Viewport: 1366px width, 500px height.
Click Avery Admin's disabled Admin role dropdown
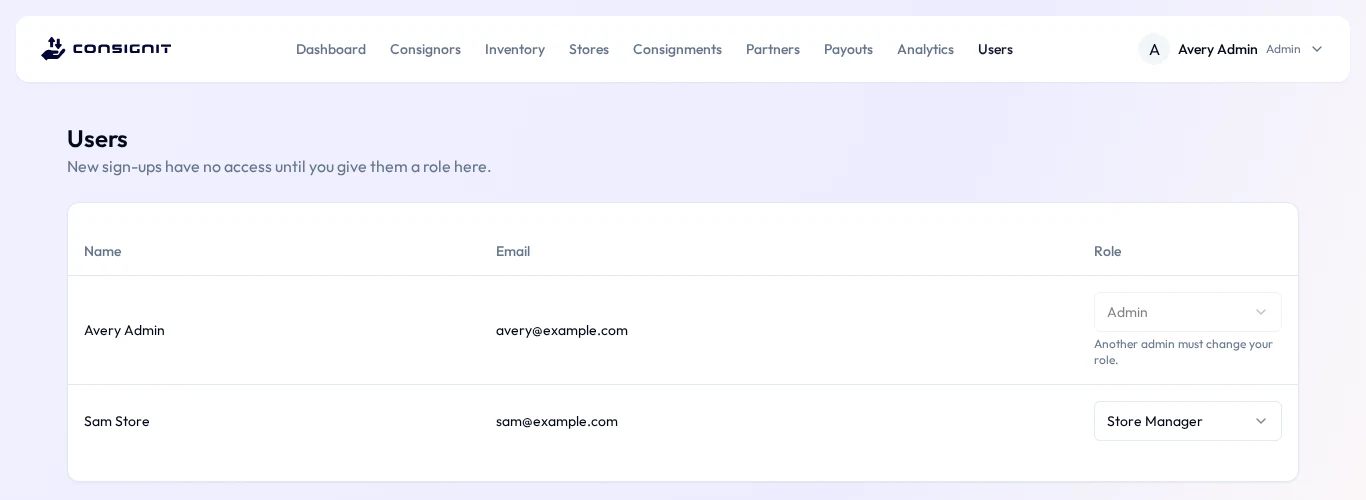coord(1188,312)
